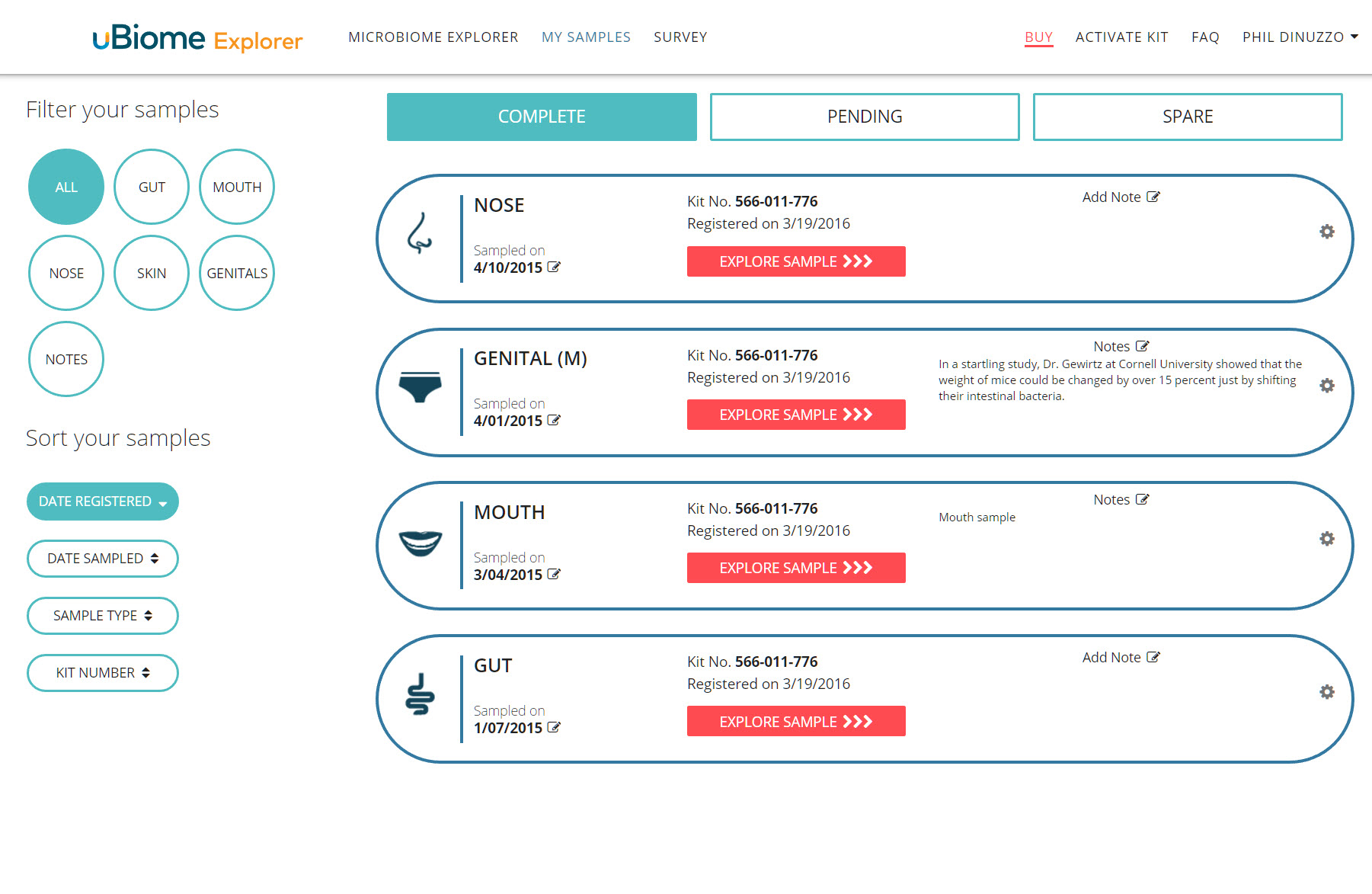This screenshot has height=894, width=1372.
Task: Filter samples by GUT type
Action: click(x=152, y=187)
